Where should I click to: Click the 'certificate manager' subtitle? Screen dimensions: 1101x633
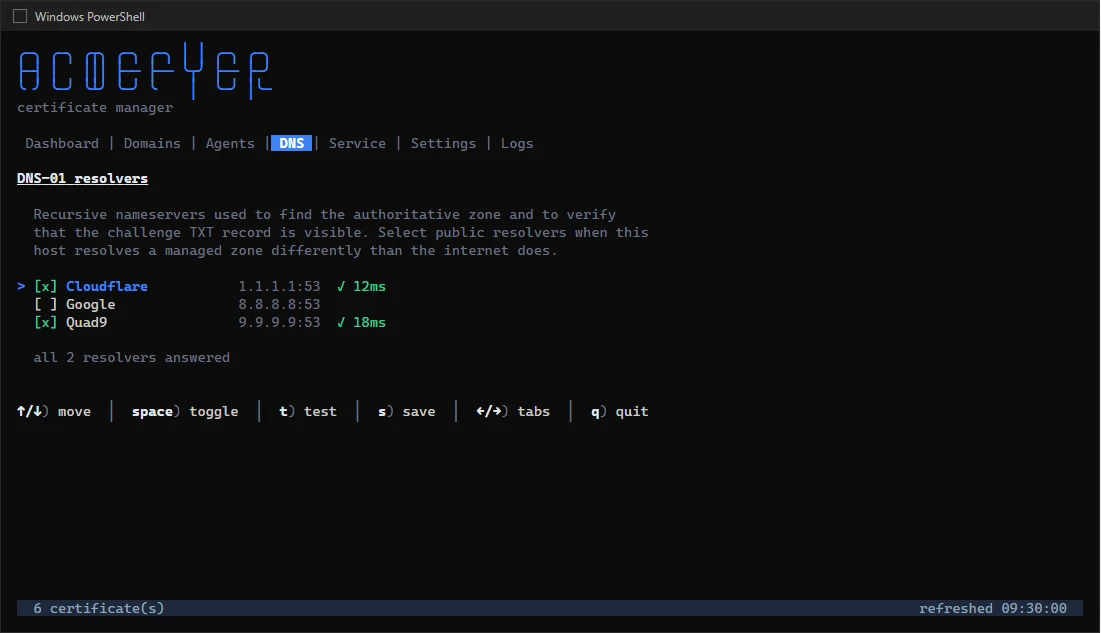95,107
